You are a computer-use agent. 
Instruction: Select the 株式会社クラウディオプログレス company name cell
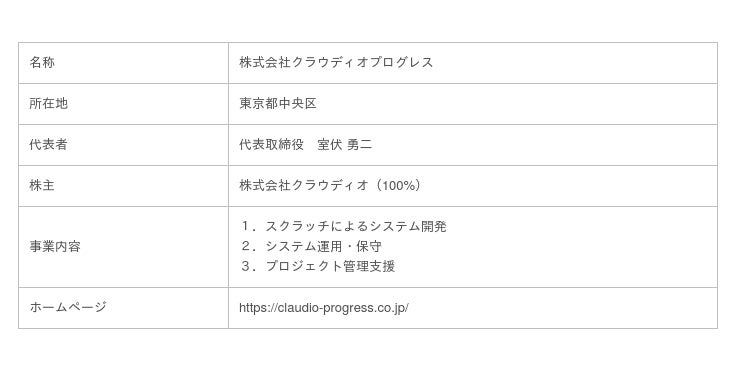tap(473, 63)
